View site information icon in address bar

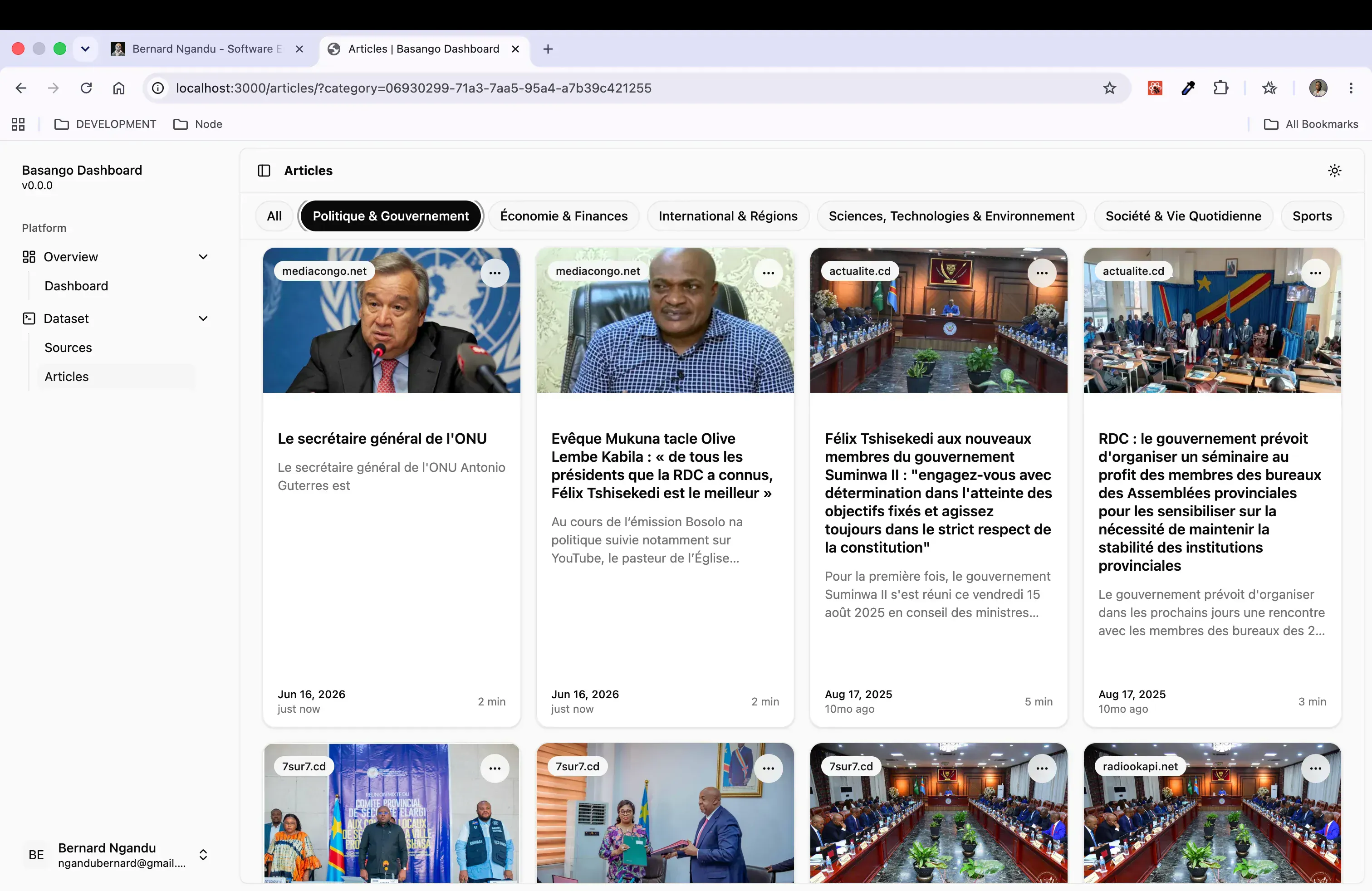157,88
